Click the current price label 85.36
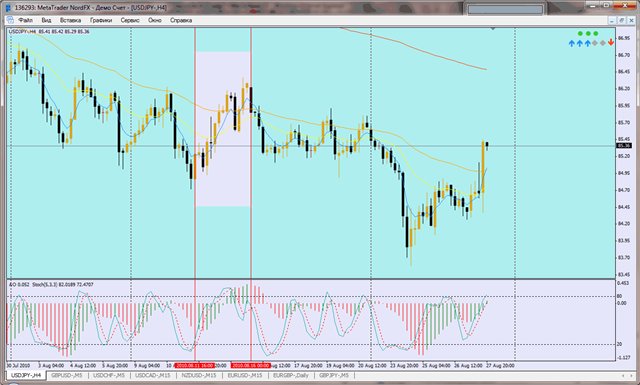Viewport: 640px width, 385px height. click(x=624, y=145)
